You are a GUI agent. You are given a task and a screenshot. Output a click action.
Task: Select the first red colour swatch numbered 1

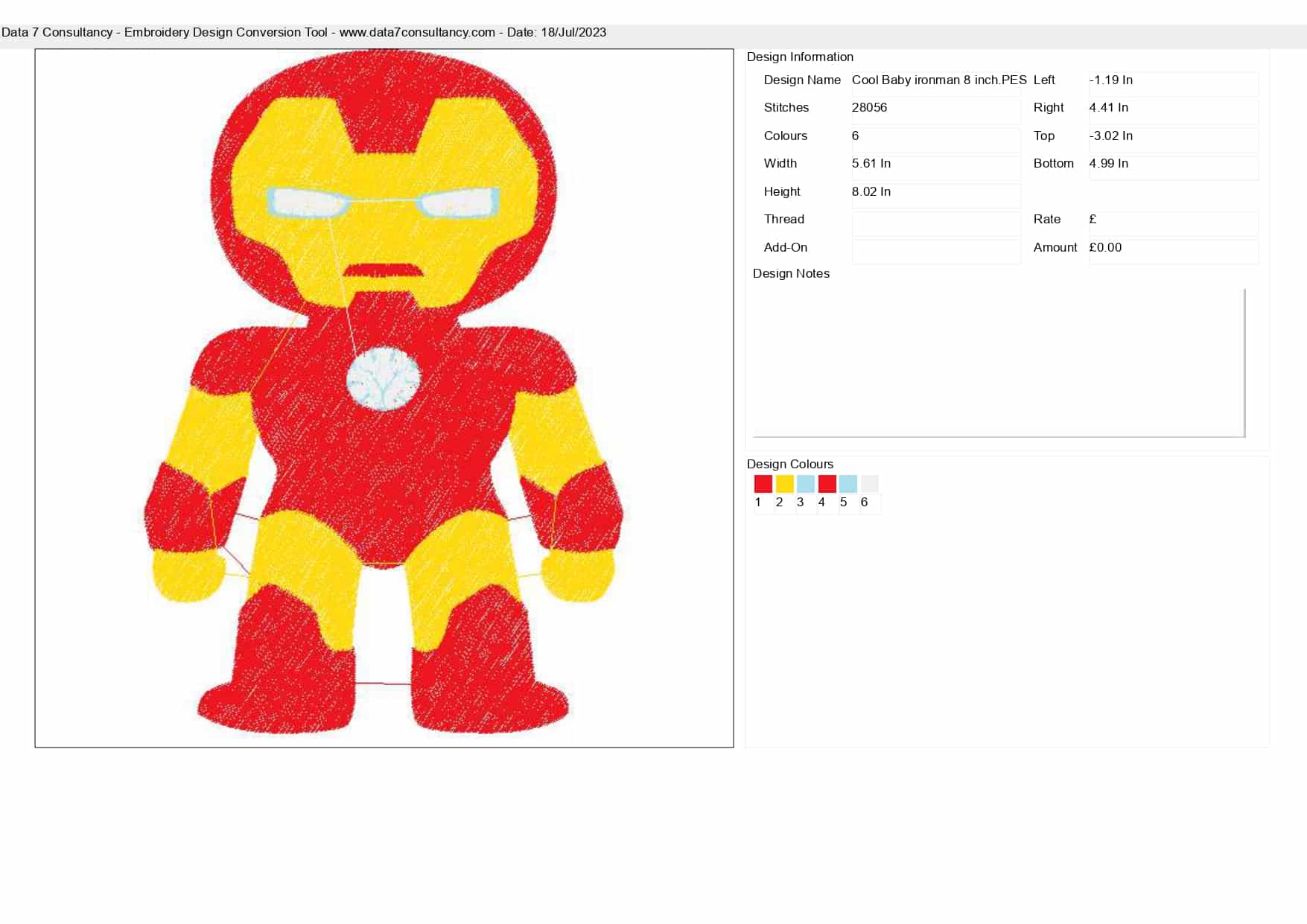point(763,484)
